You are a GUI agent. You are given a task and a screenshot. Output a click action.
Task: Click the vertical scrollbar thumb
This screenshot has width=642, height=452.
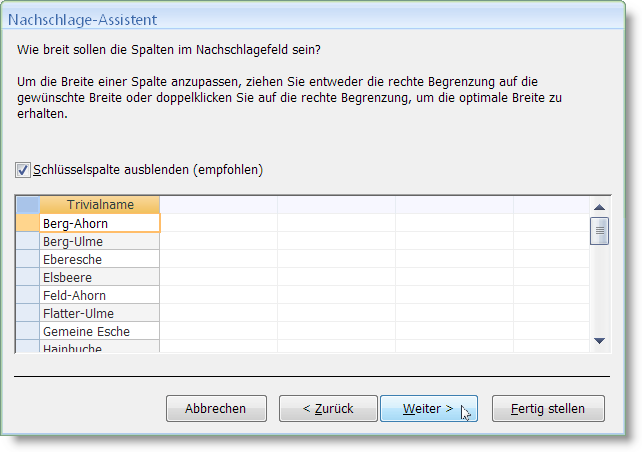click(599, 231)
